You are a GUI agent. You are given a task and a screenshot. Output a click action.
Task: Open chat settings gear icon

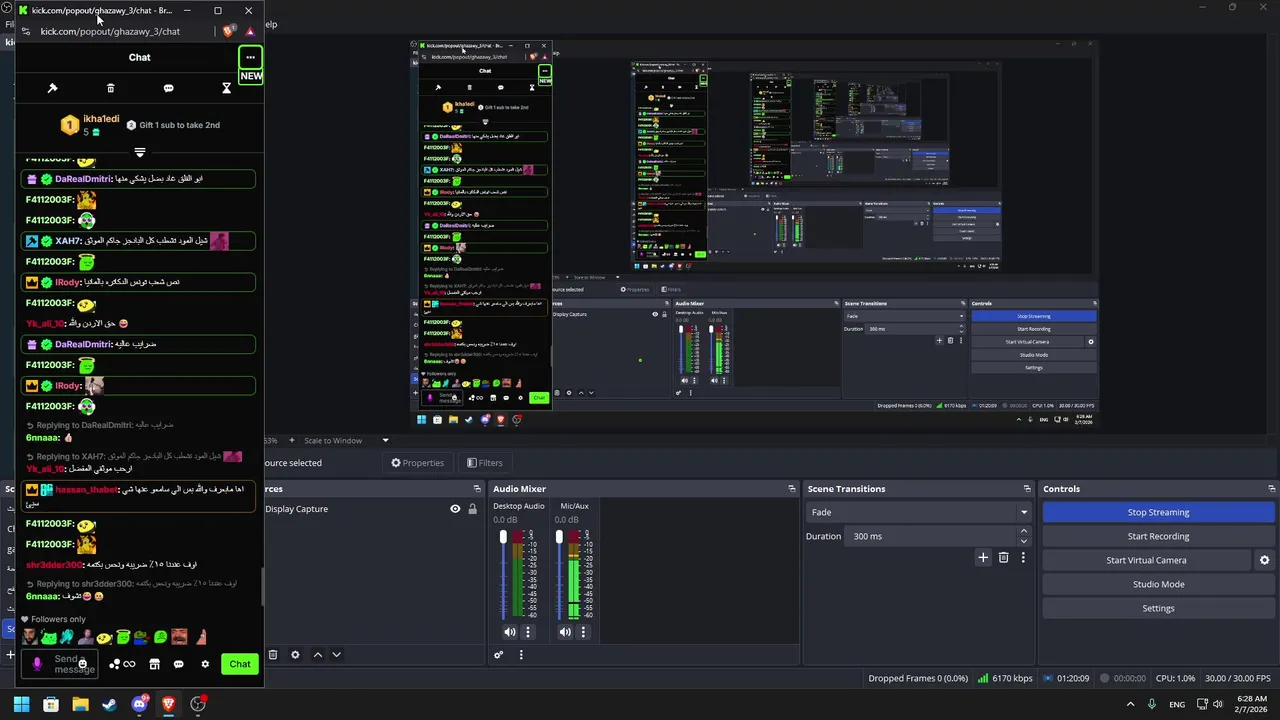(205, 664)
